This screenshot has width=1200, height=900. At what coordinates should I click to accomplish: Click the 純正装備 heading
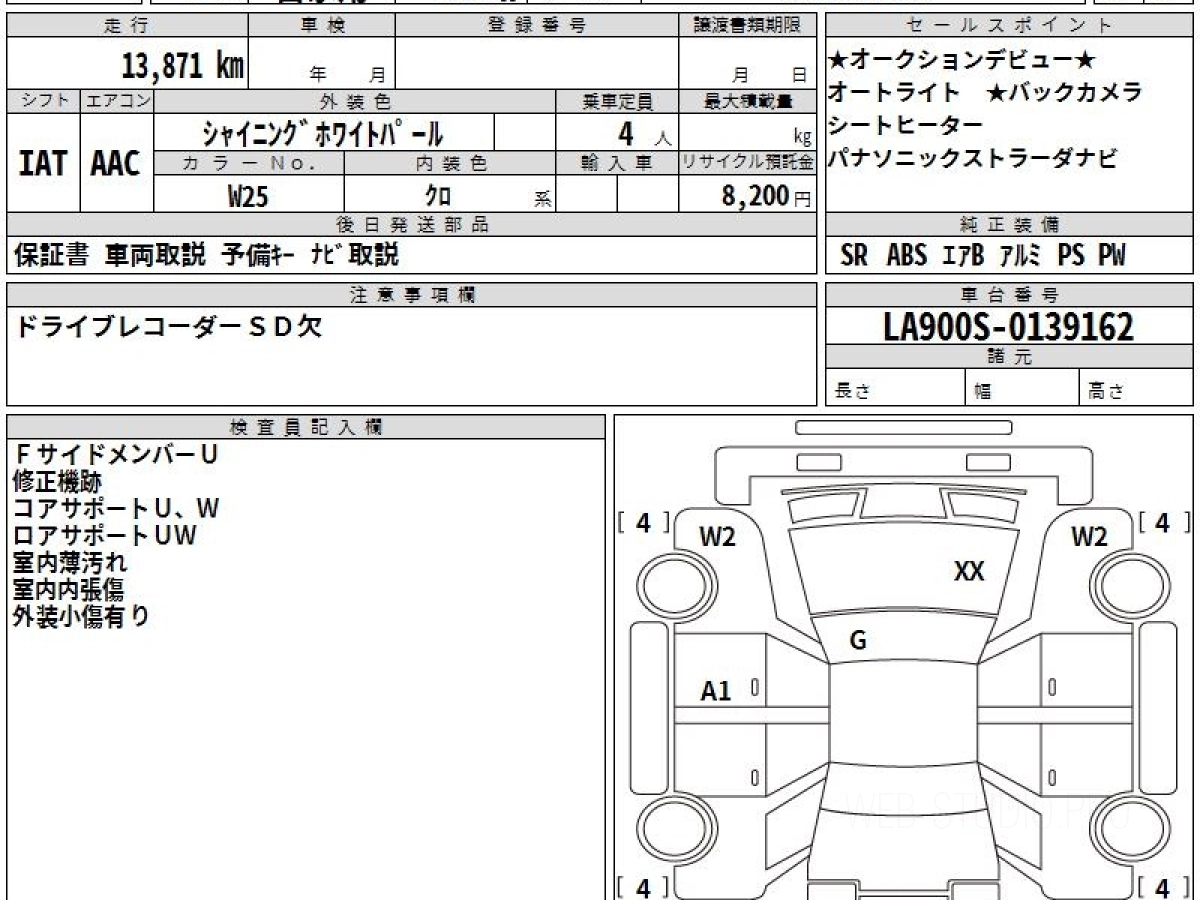[1009, 225]
